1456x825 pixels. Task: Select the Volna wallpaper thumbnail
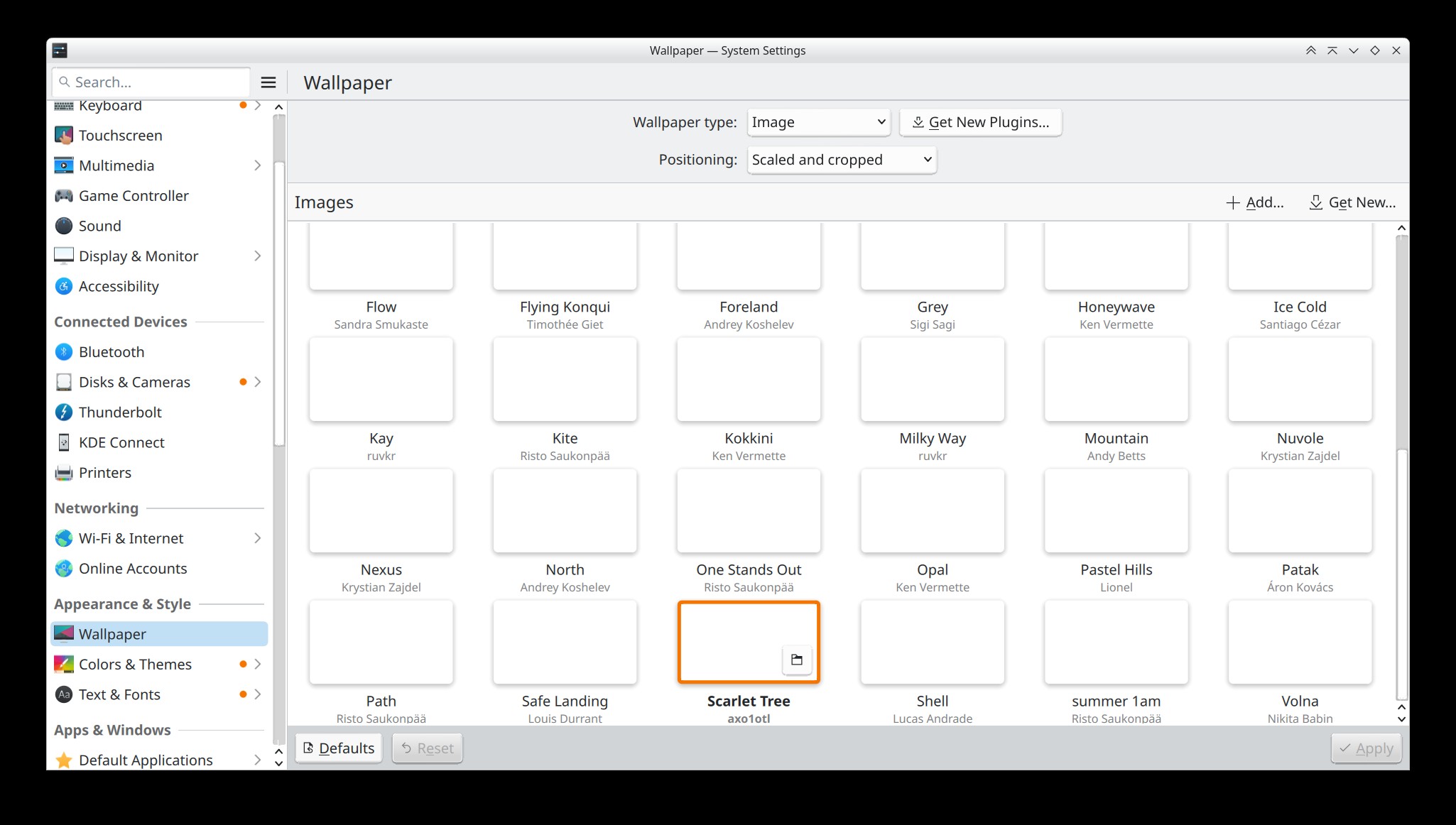click(x=1300, y=642)
